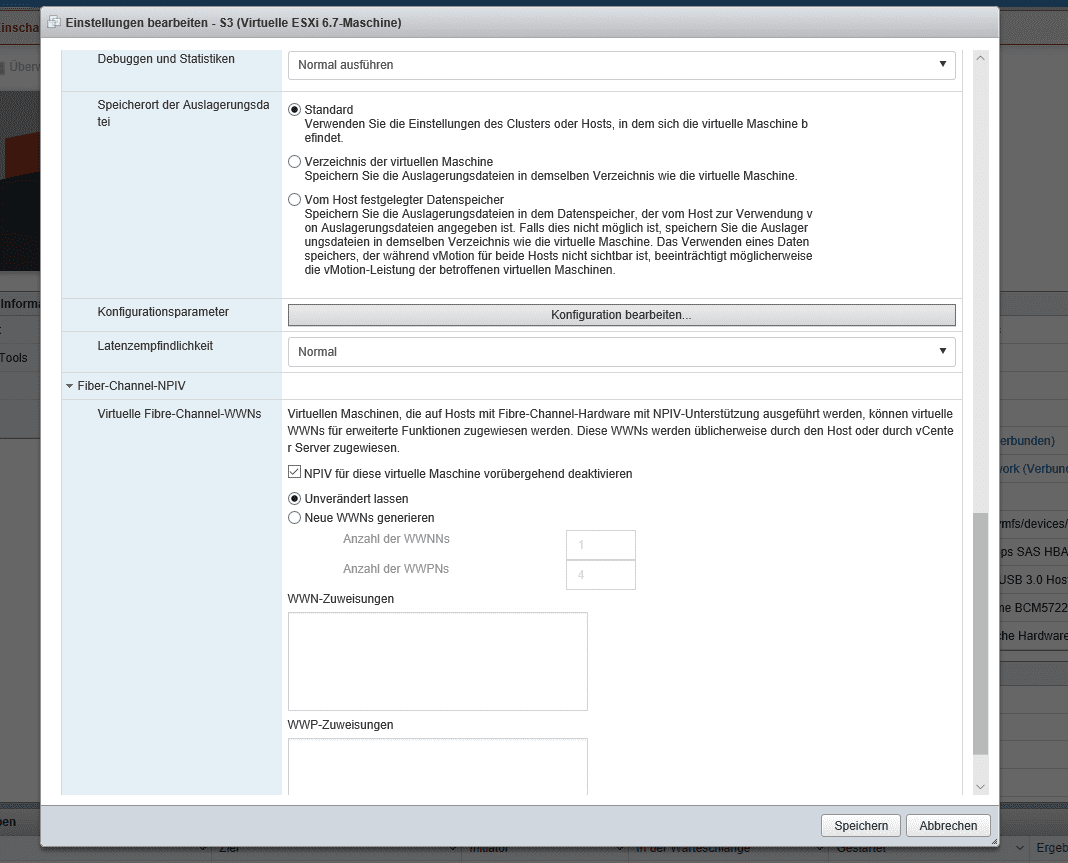Viewport: 1068px width, 863px height.
Task: Click Anzahl der WWNNs label
Action: pyautogui.click(x=396, y=539)
